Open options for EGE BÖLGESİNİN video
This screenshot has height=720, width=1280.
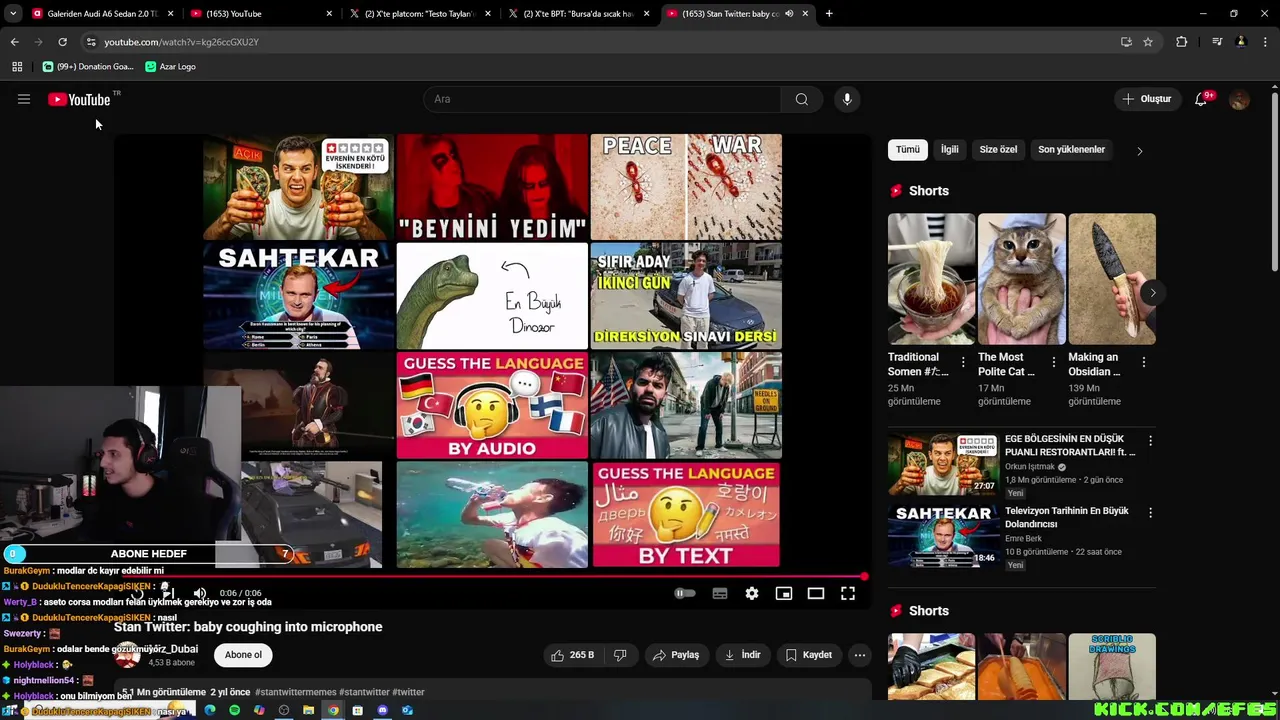pos(1150,441)
